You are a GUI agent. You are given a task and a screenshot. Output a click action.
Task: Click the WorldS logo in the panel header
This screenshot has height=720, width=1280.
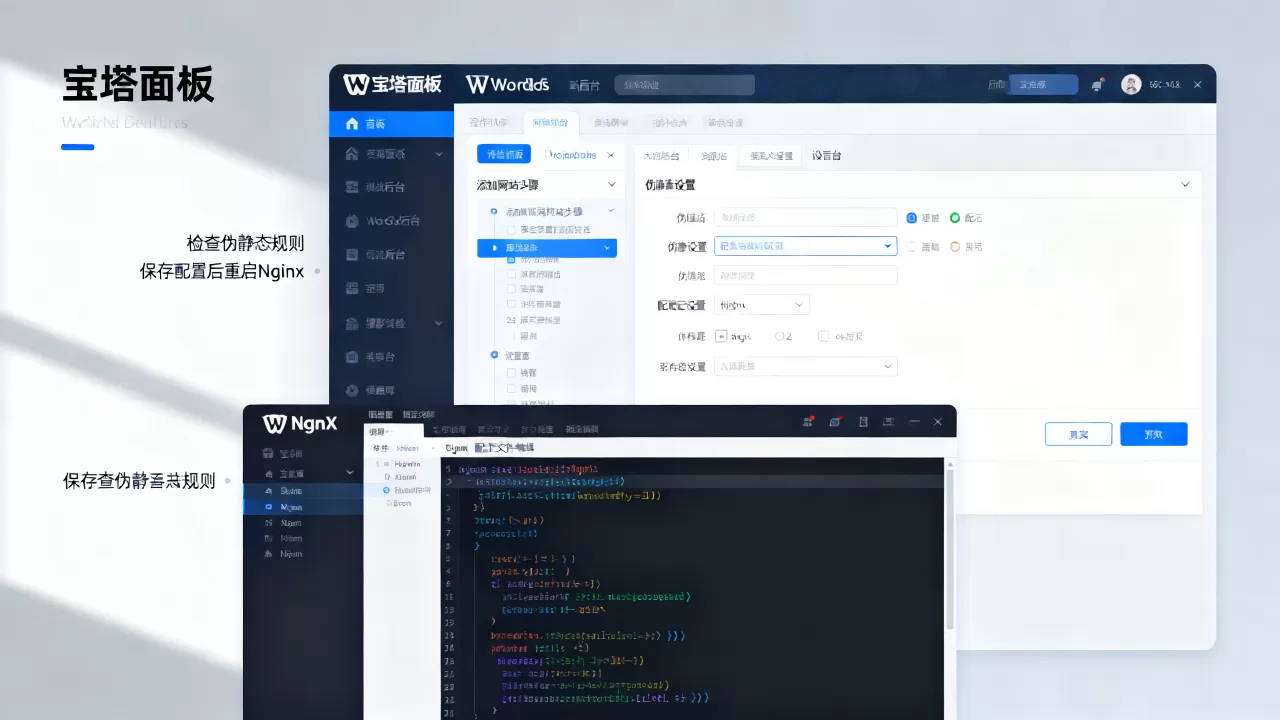(x=508, y=85)
